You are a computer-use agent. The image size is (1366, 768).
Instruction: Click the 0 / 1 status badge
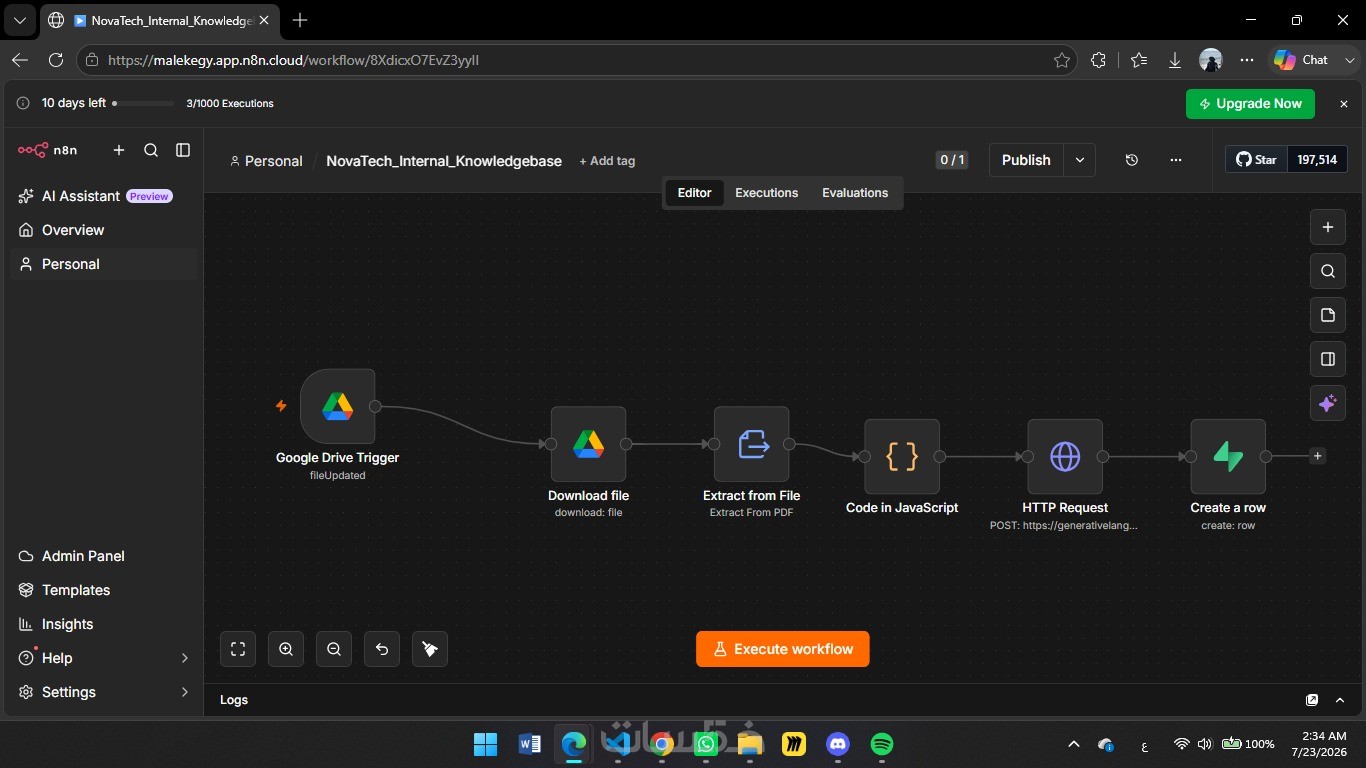[x=952, y=160]
